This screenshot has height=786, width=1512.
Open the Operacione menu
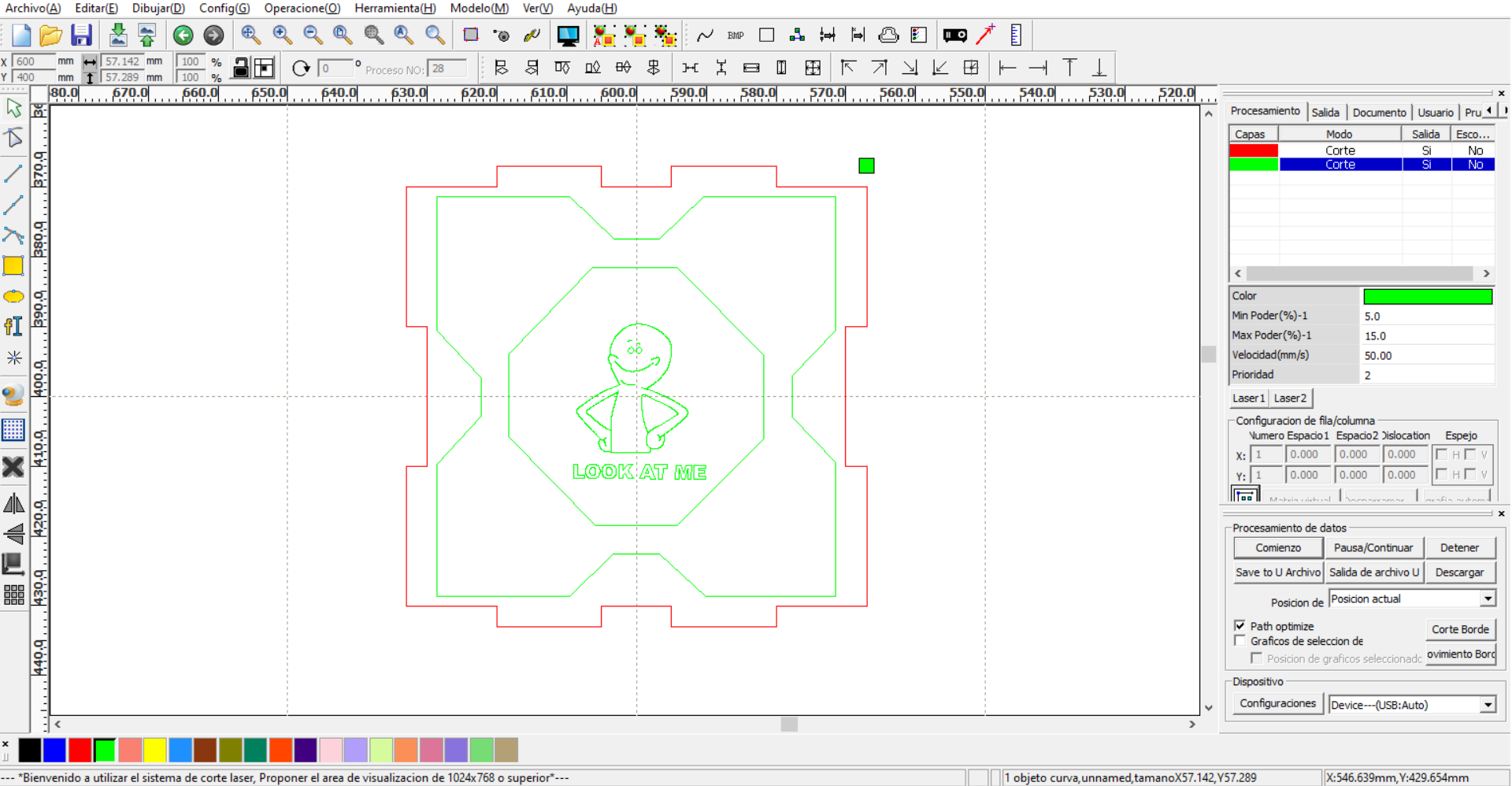point(302,8)
